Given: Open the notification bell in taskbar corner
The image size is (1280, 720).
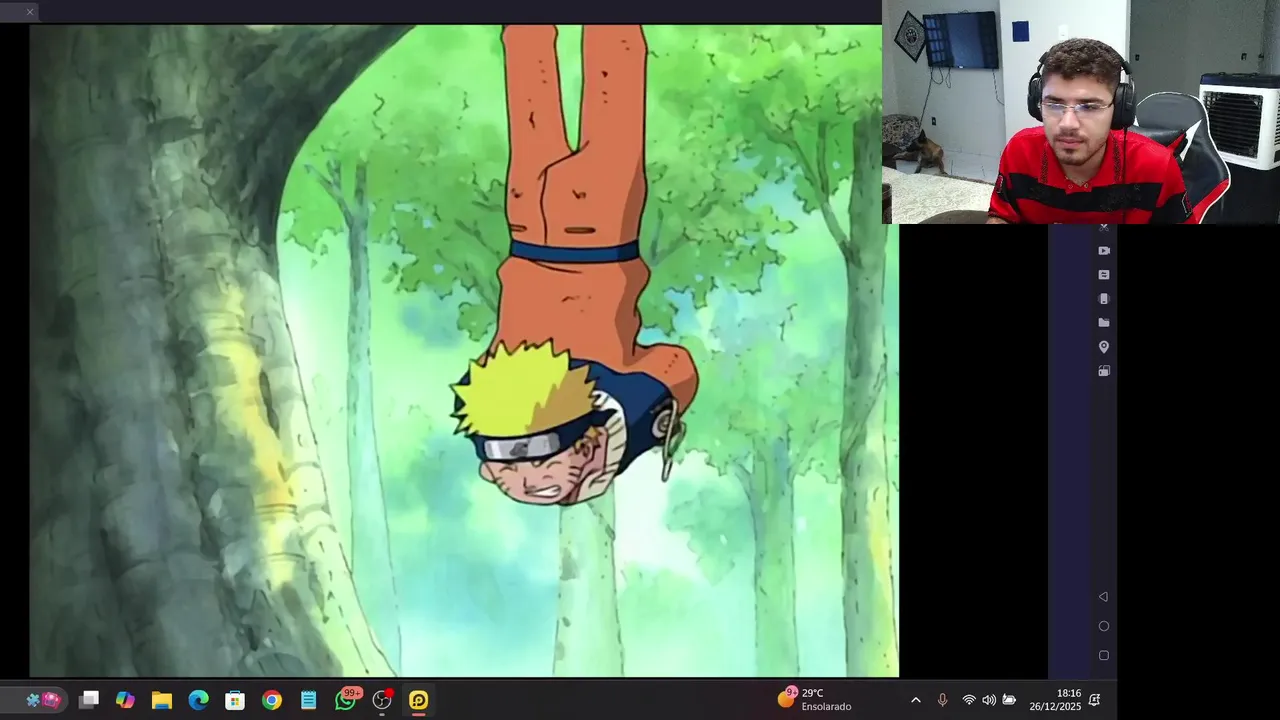Looking at the screenshot, I should click(x=1095, y=700).
